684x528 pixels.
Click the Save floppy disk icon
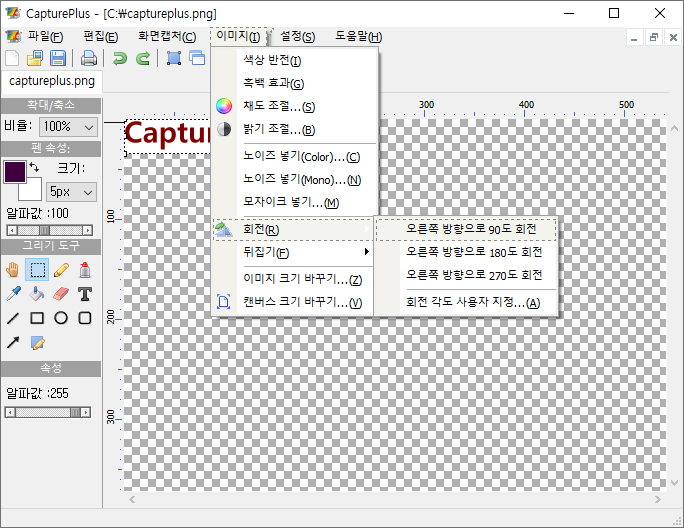[x=58, y=58]
